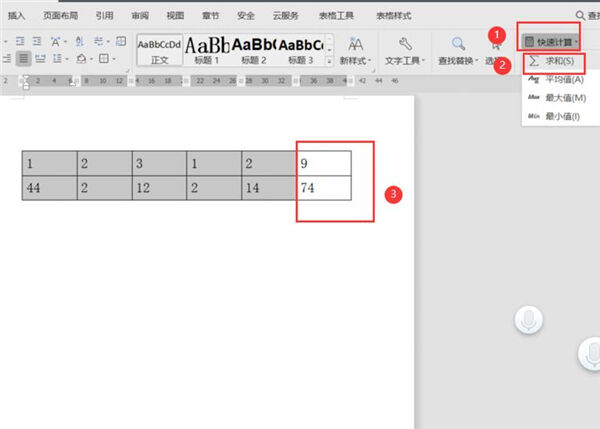Click the increase indent icon
Image resolution: width=600 pixels, height=429 pixels.
pos(37,41)
